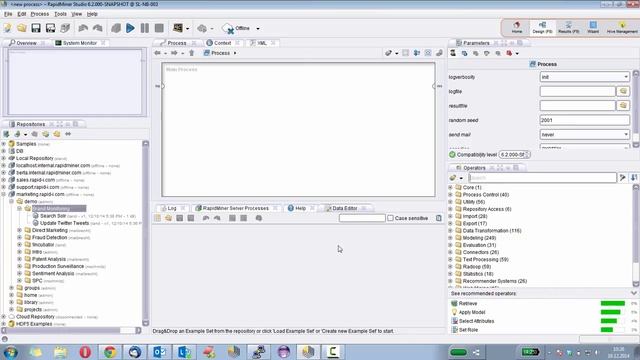This screenshot has width=640, height=360.
Task: Select Cloud Repository entry
Action: [x=35, y=317]
